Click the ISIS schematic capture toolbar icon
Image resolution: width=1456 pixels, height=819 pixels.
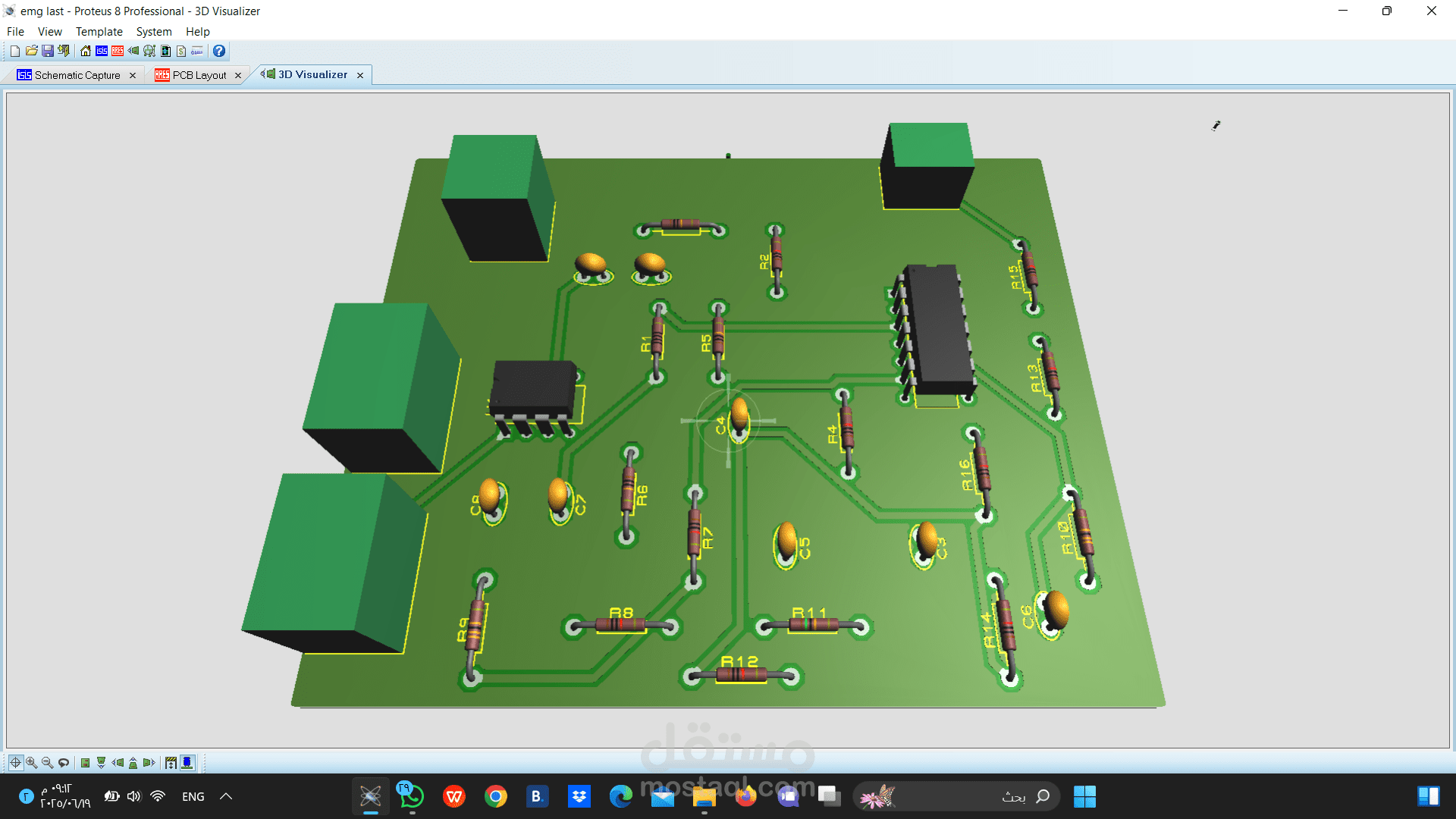tap(102, 51)
